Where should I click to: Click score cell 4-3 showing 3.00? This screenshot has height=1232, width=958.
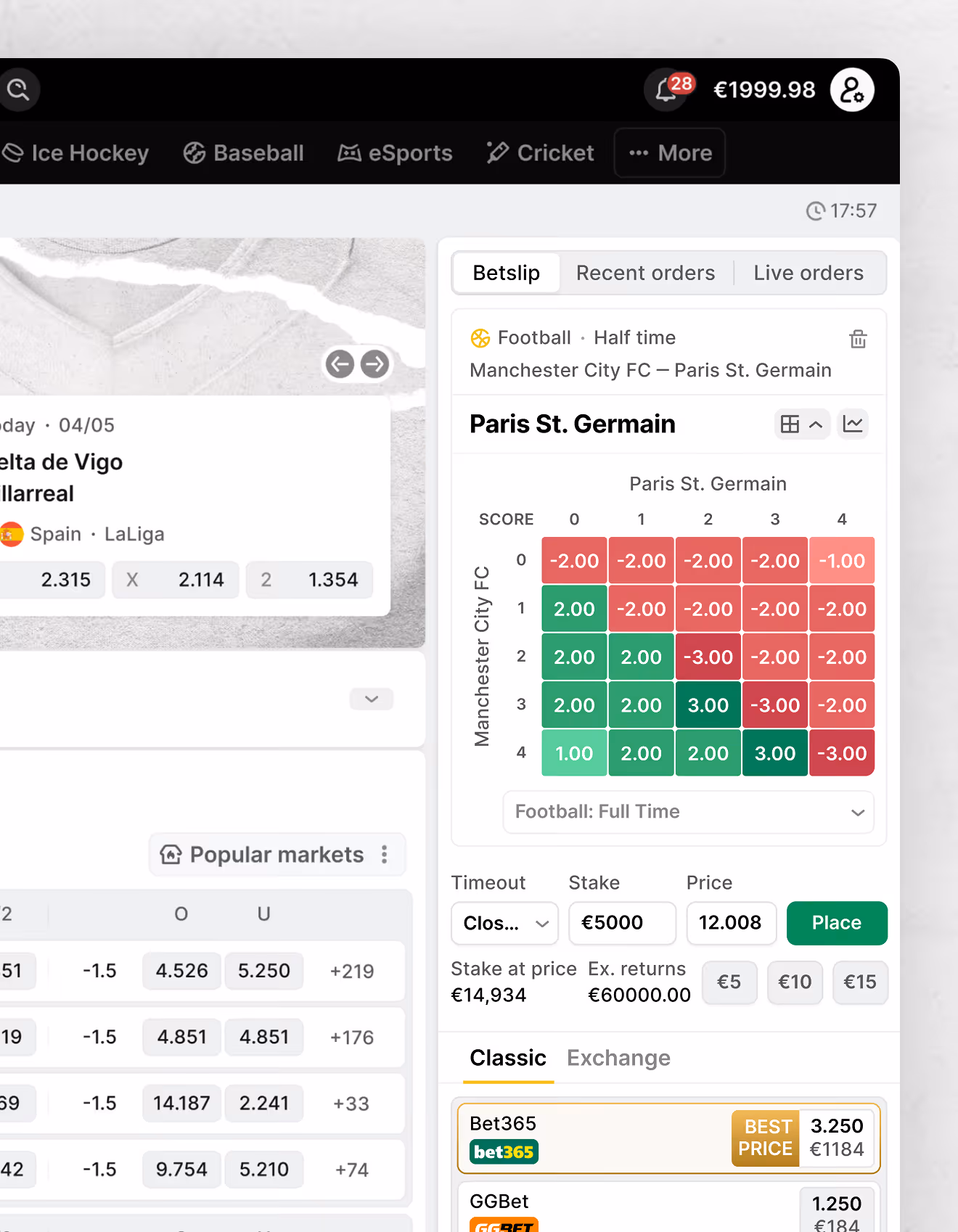(x=775, y=754)
